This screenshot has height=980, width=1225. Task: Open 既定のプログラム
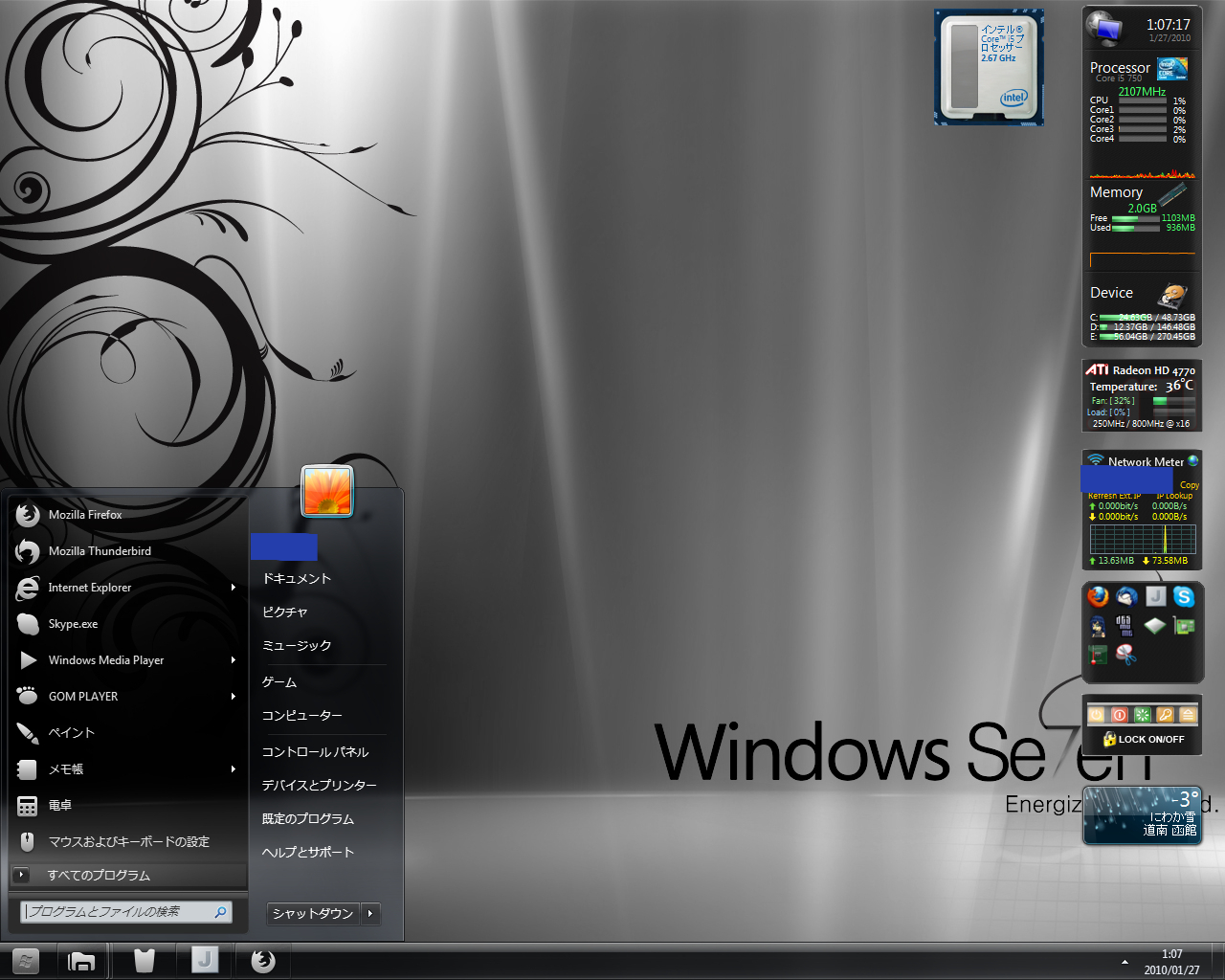[308, 819]
